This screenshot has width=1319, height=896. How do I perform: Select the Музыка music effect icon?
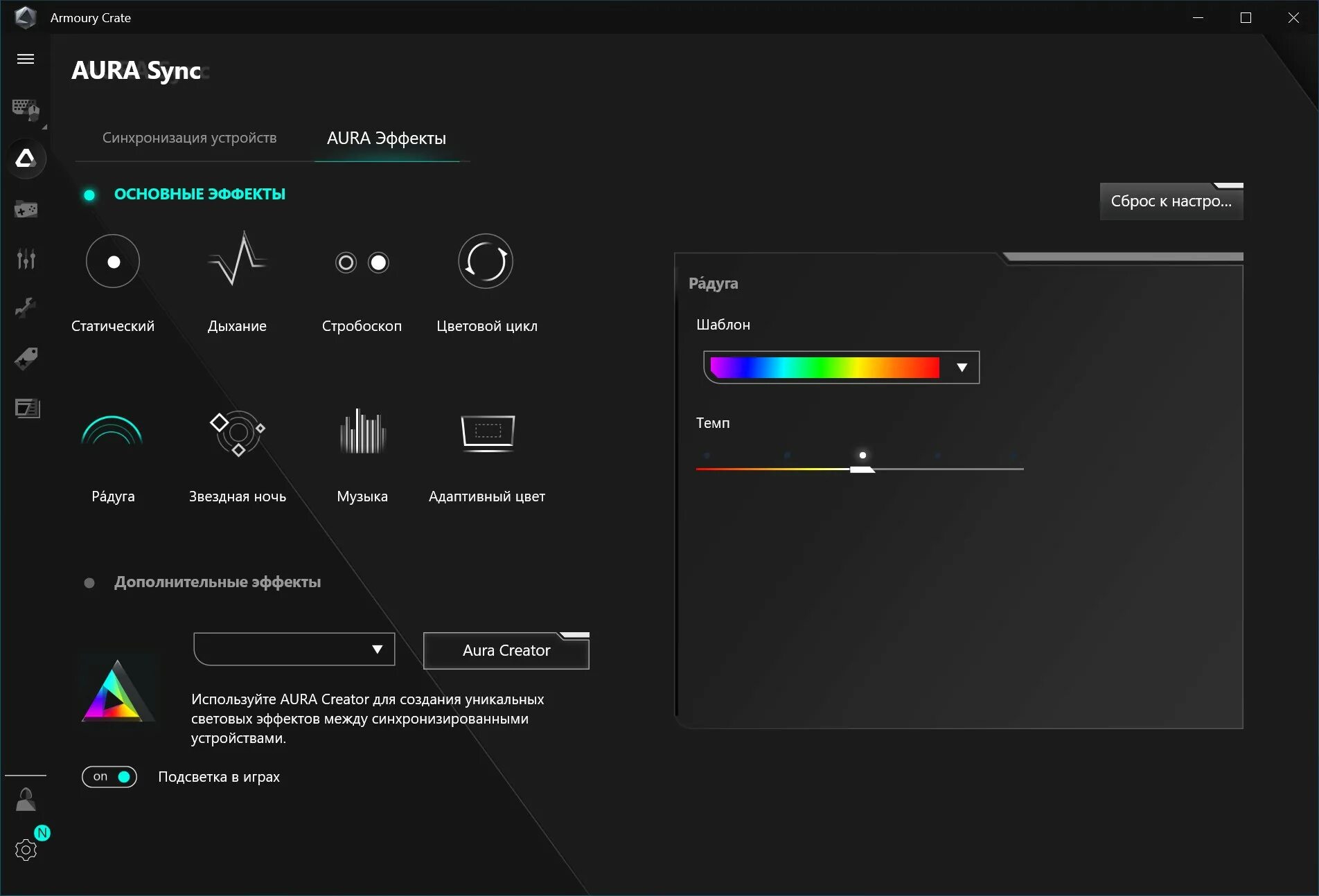click(362, 431)
